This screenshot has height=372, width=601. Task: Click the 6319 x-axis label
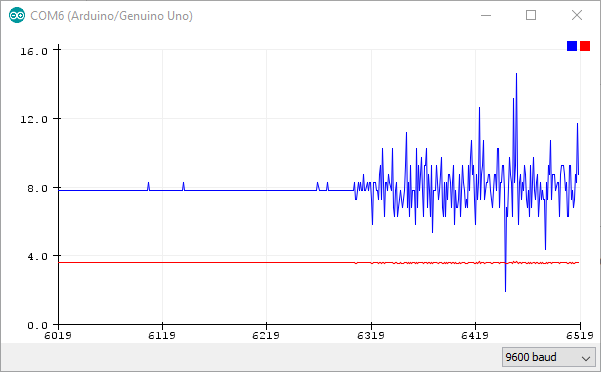371,336
